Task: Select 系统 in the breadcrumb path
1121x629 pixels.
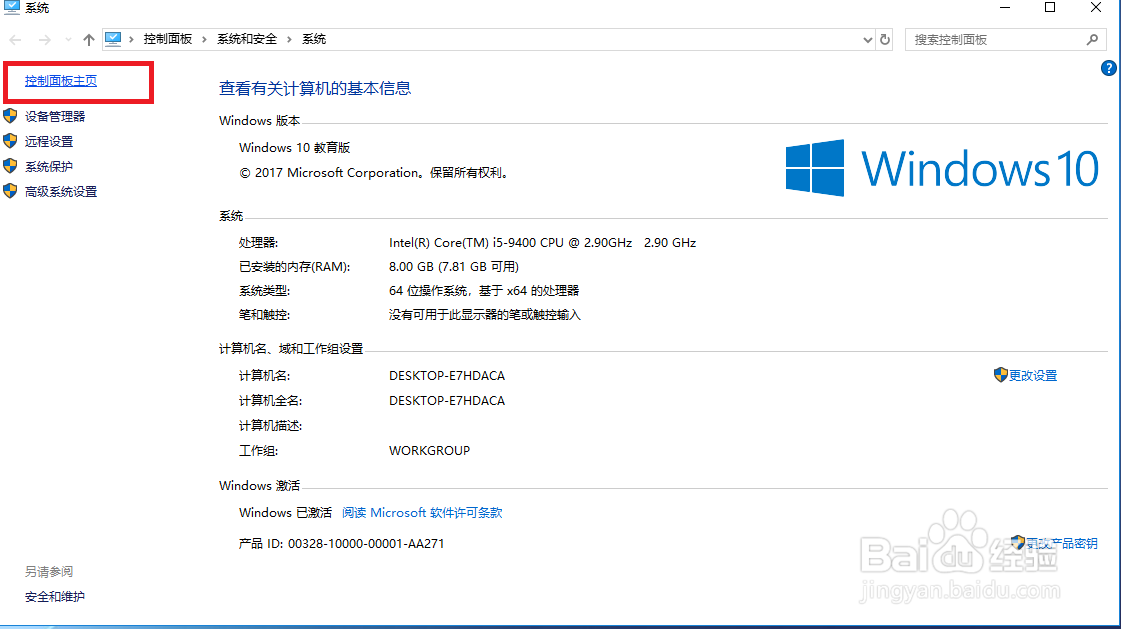Action: [x=314, y=39]
